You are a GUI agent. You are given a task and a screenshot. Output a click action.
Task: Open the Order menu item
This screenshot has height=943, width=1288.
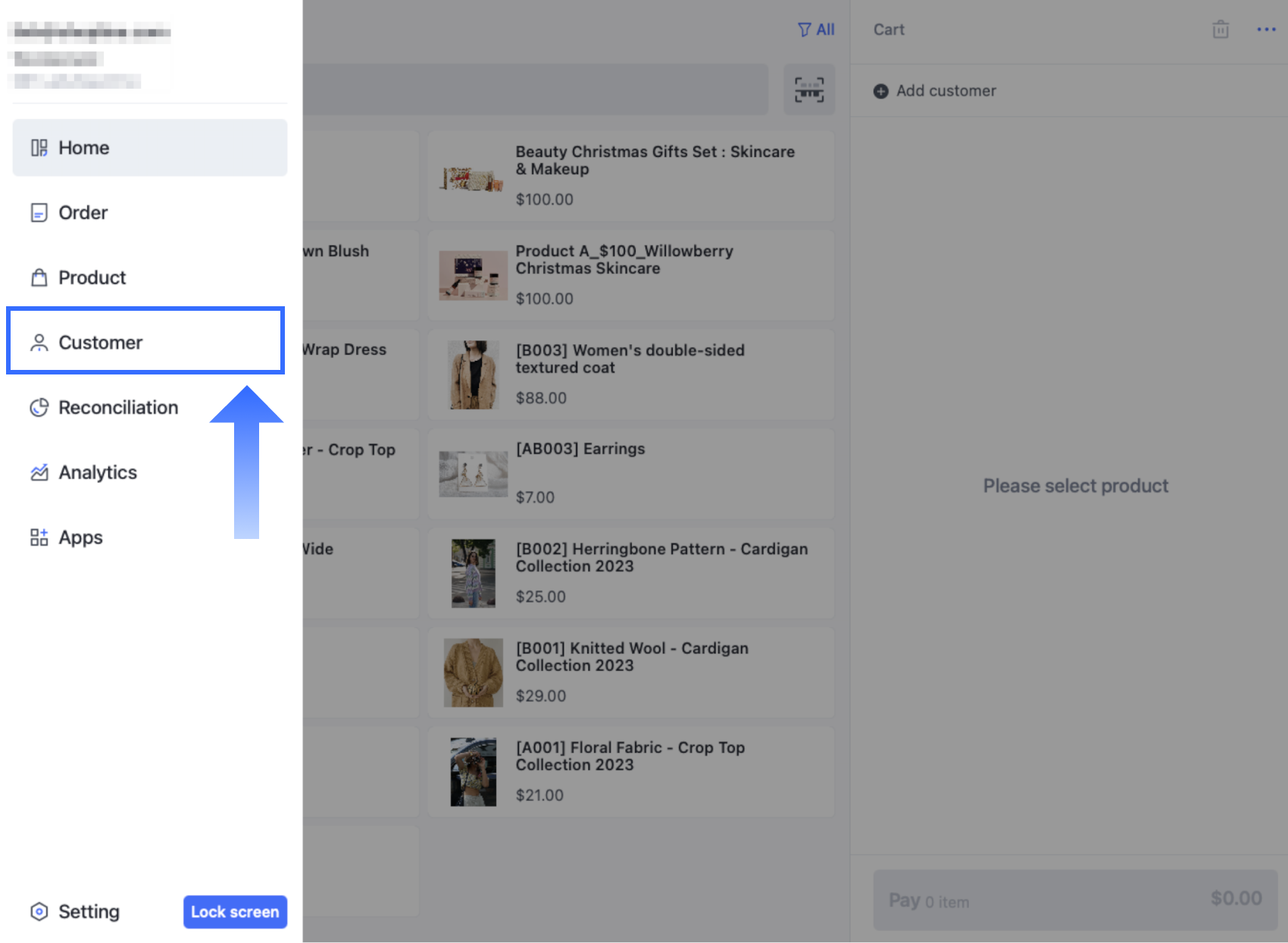click(150, 213)
